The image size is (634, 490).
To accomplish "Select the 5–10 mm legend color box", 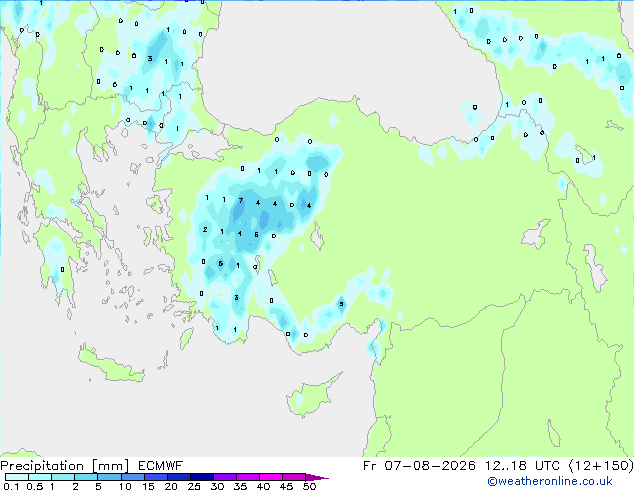I will pyautogui.click(x=109, y=477).
